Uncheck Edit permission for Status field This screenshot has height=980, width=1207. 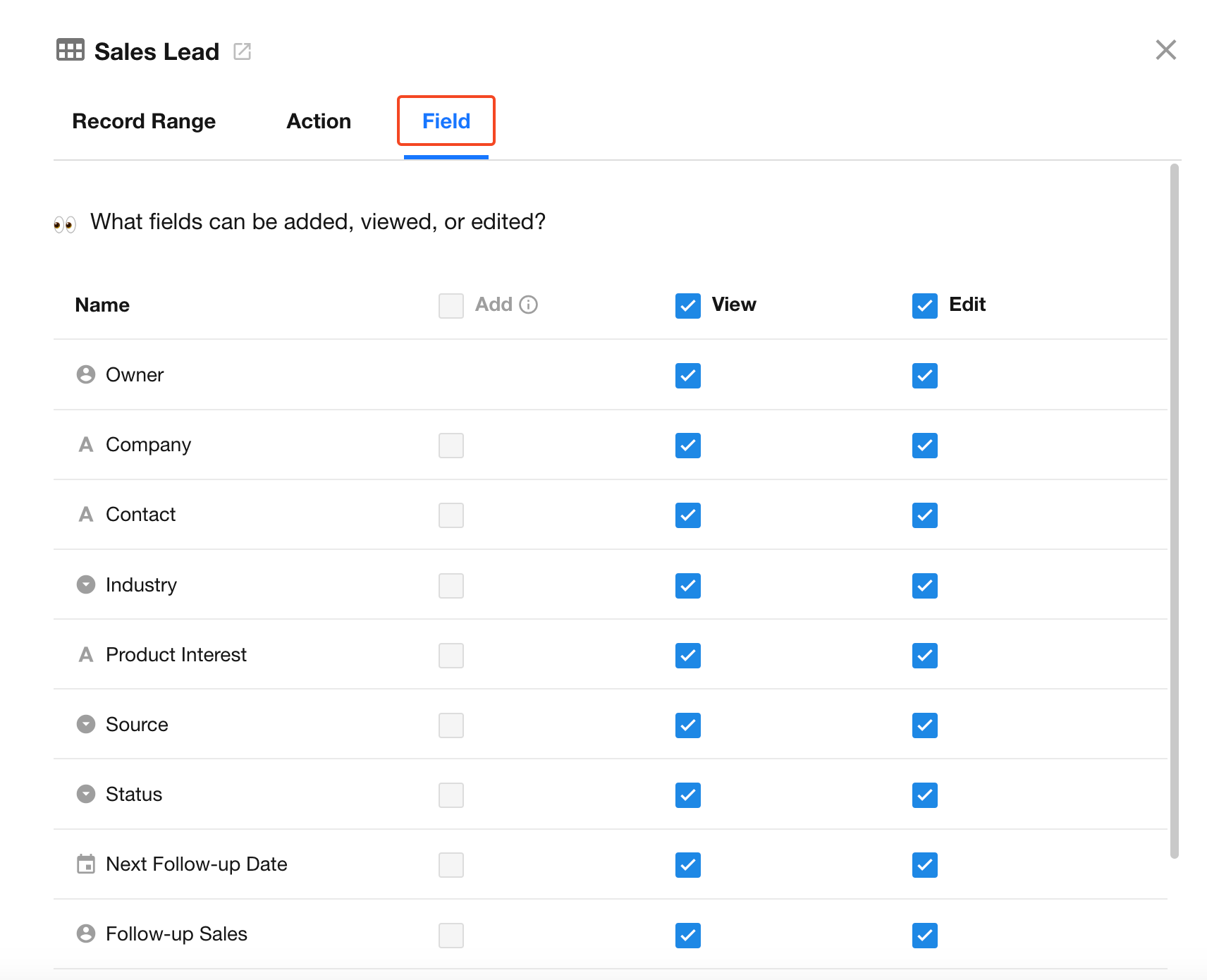point(925,795)
